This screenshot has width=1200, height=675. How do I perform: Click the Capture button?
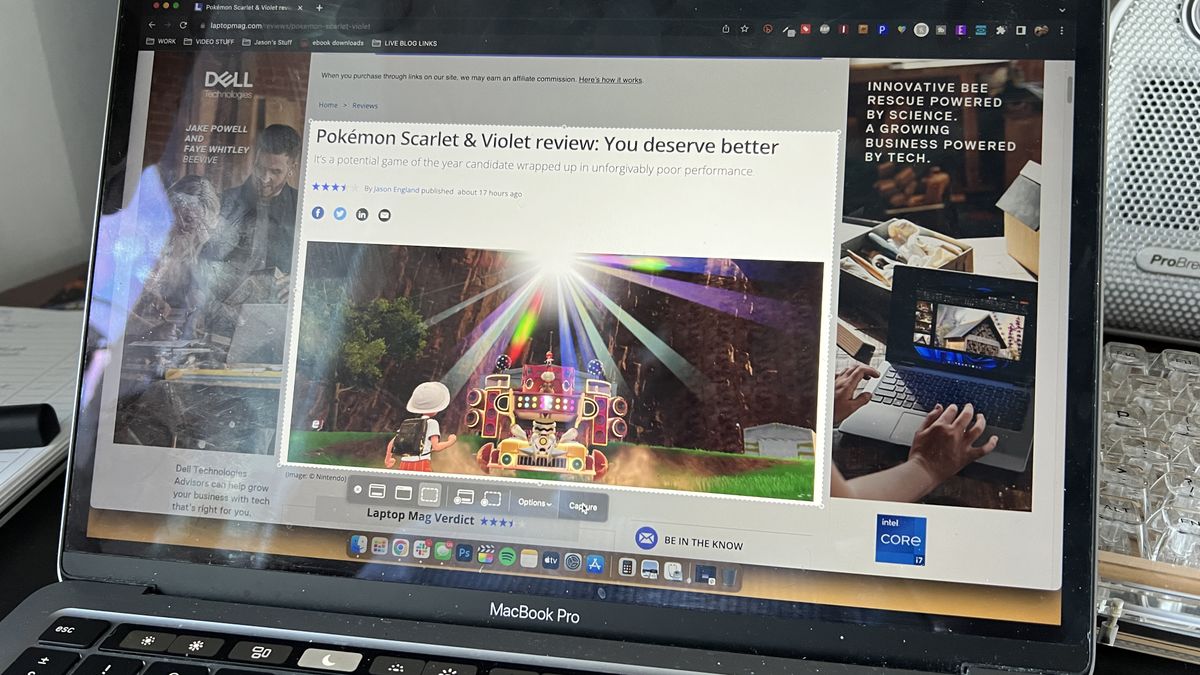point(583,506)
